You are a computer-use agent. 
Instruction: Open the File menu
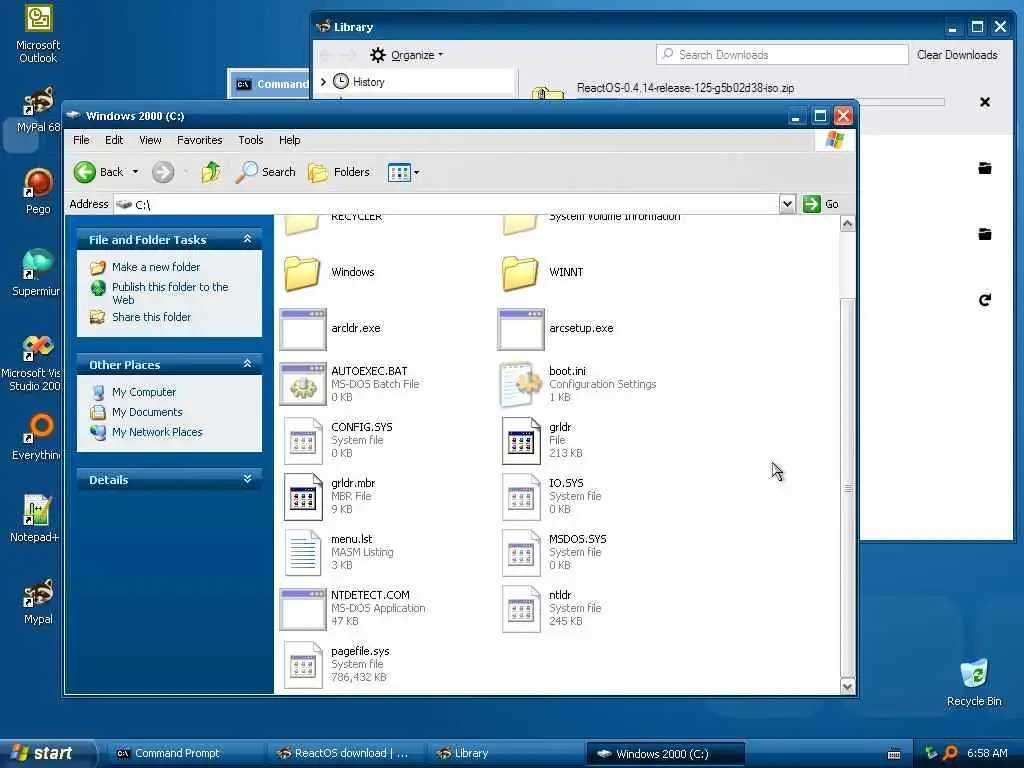point(81,140)
